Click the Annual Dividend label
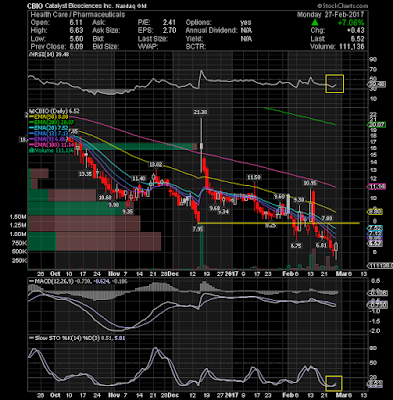Viewport: 393px width, 400px height. pyautogui.click(x=211, y=31)
